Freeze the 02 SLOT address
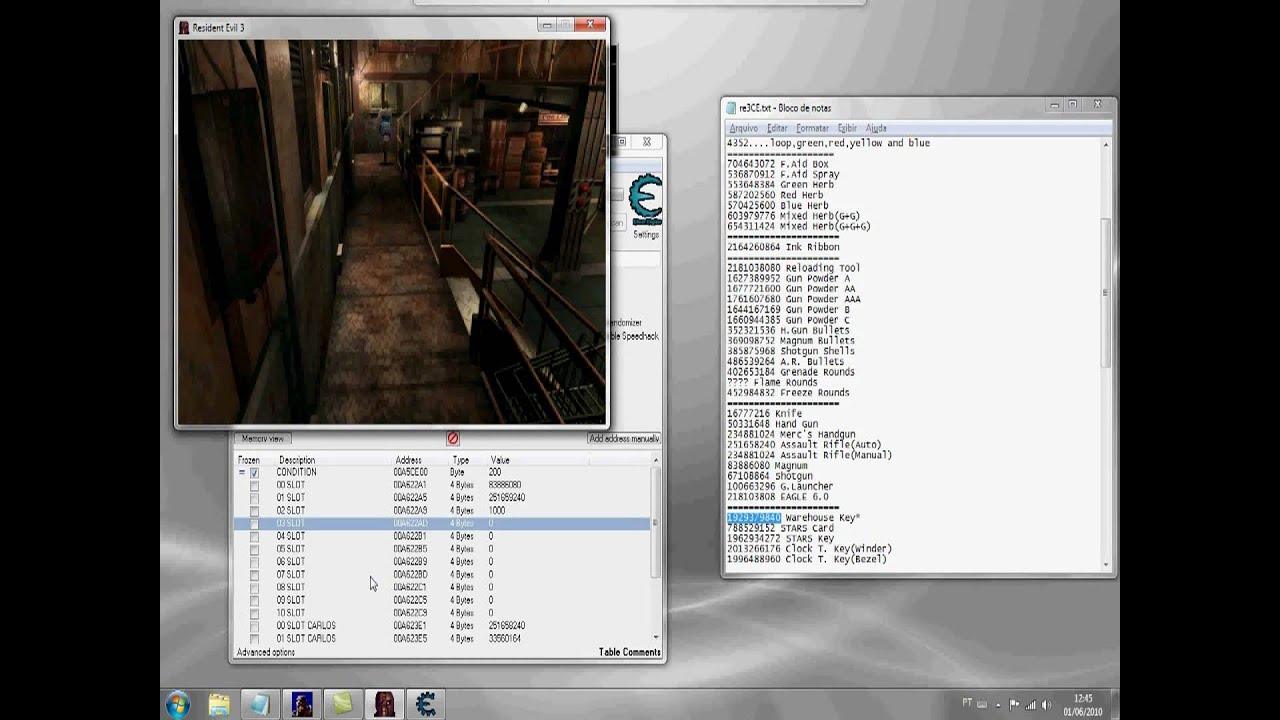The image size is (1280, 720). point(254,511)
